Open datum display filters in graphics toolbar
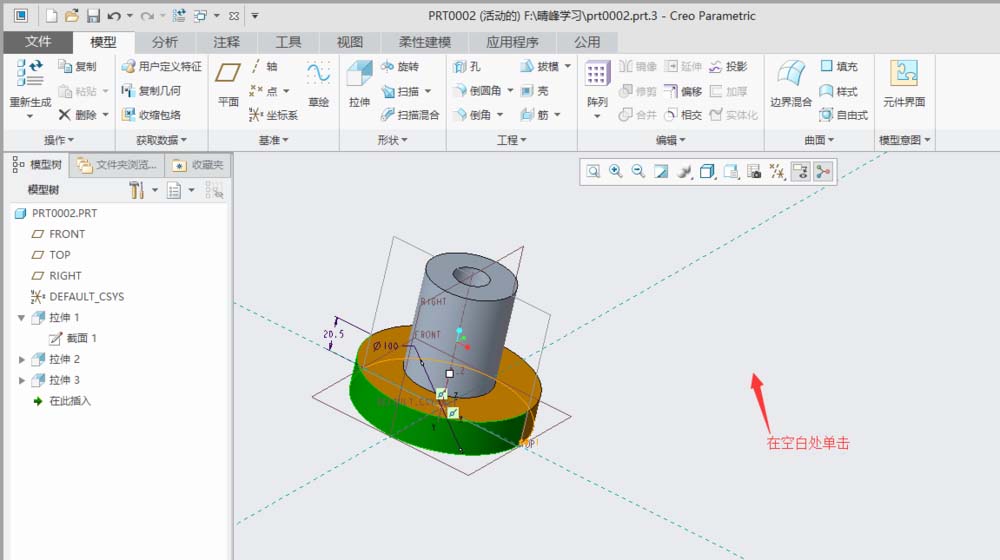This screenshot has height=560, width=1000. (777, 171)
